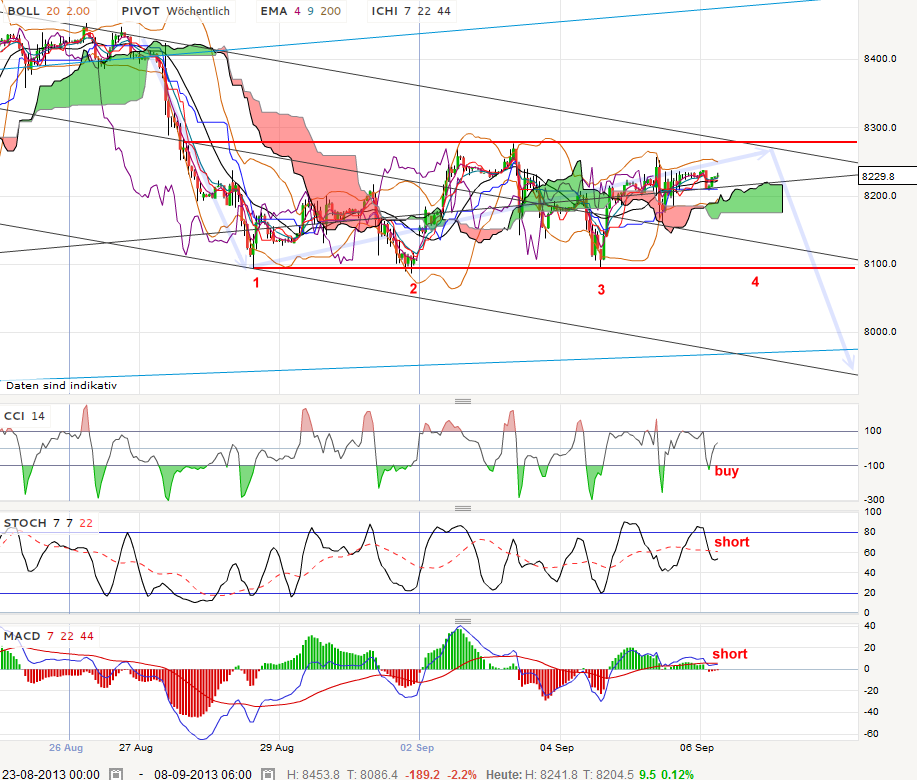Click the 'Daten sind indikativ' notice
Screen dimensions: 917x780
(x=61, y=385)
